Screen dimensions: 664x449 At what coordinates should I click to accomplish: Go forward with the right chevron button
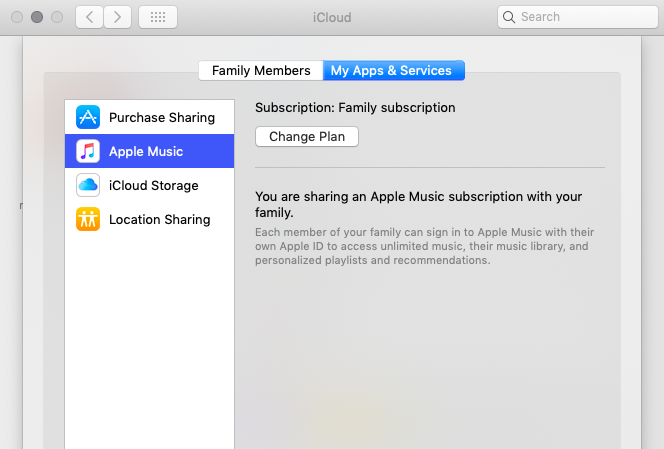(x=117, y=17)
